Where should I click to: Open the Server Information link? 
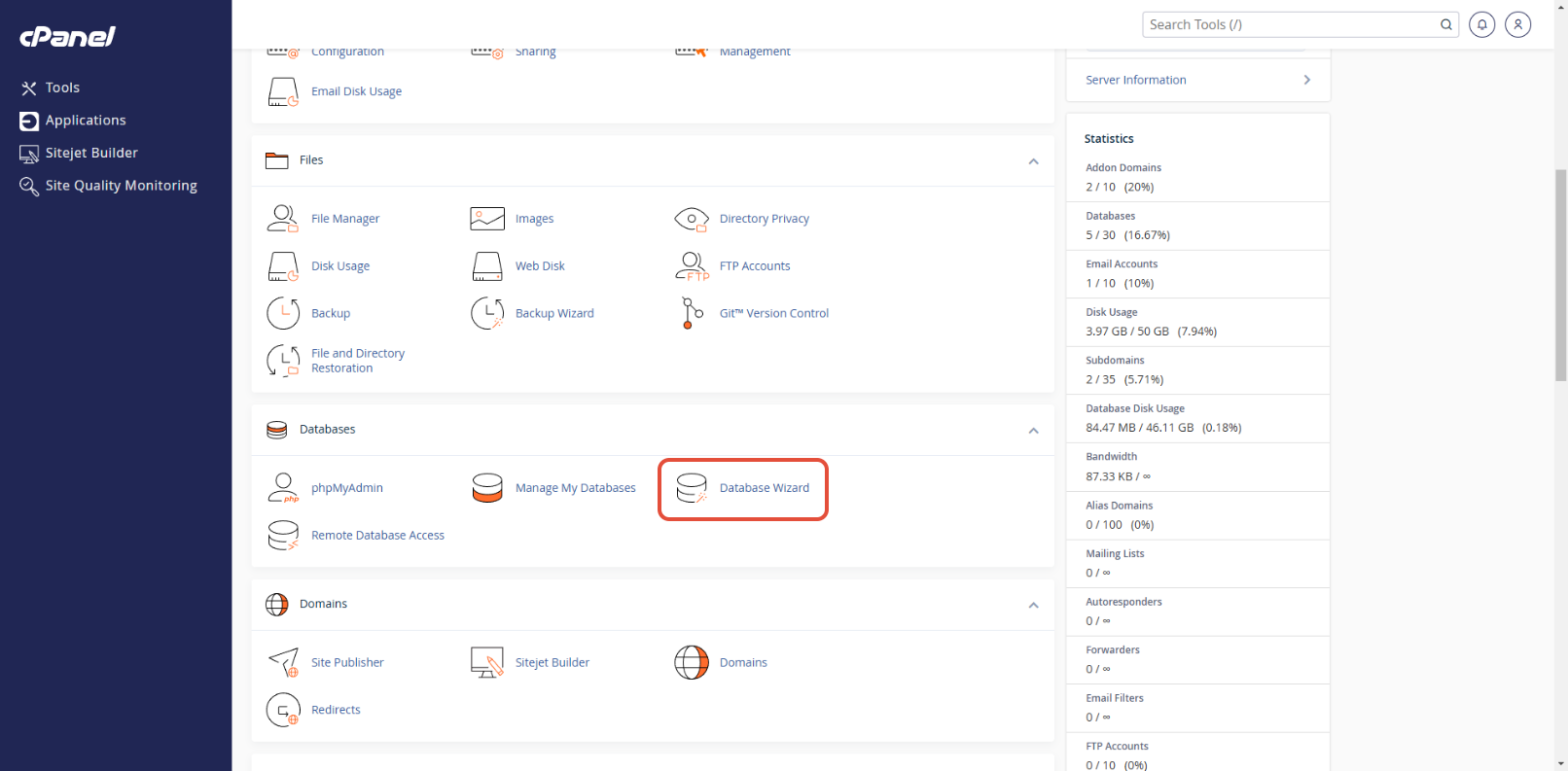[x=1136, y=80]
